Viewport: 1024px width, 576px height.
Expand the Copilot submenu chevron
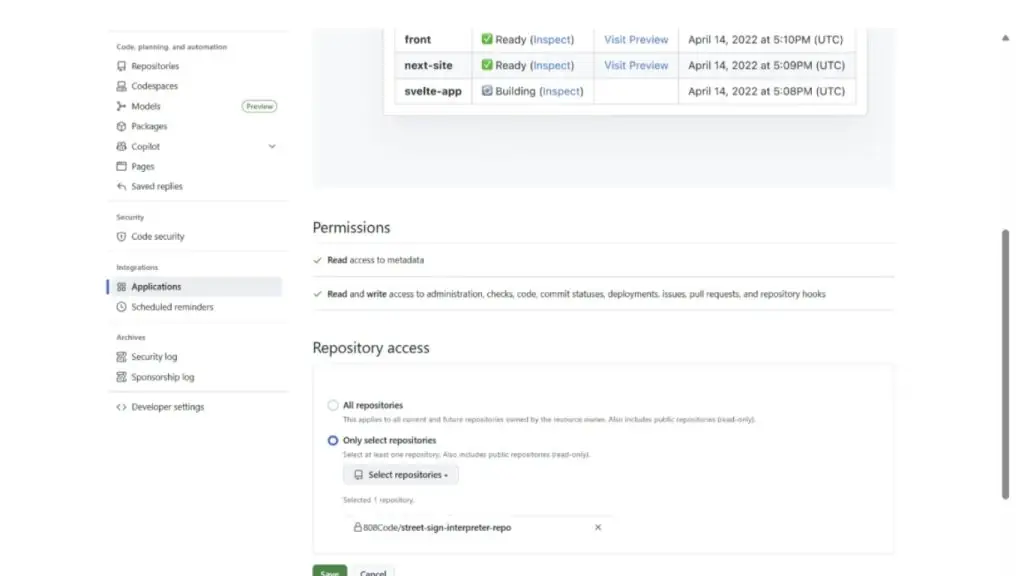[272, 146]
